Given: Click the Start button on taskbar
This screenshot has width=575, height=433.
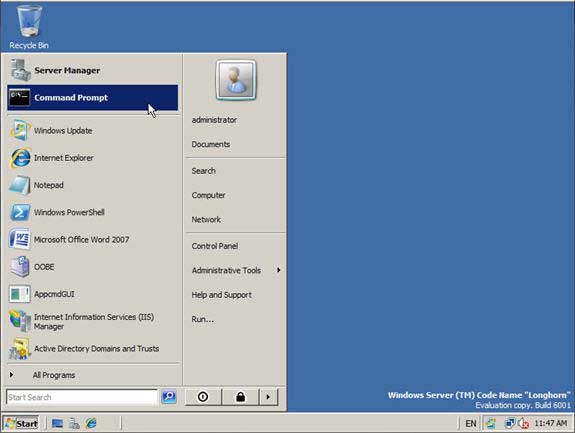Looking at the screenshot, I should [x=21, y=423].
